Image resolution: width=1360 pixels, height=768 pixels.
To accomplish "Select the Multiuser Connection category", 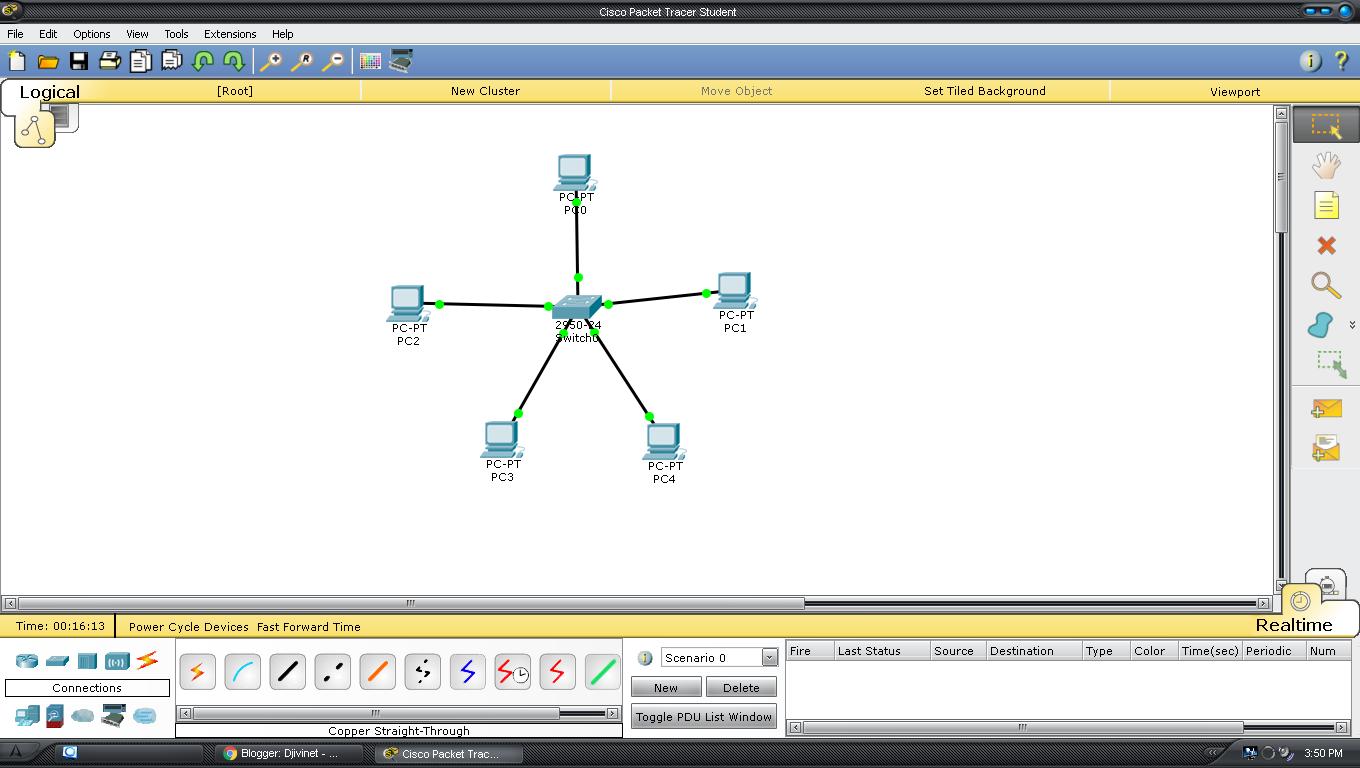I will [144, 716].
